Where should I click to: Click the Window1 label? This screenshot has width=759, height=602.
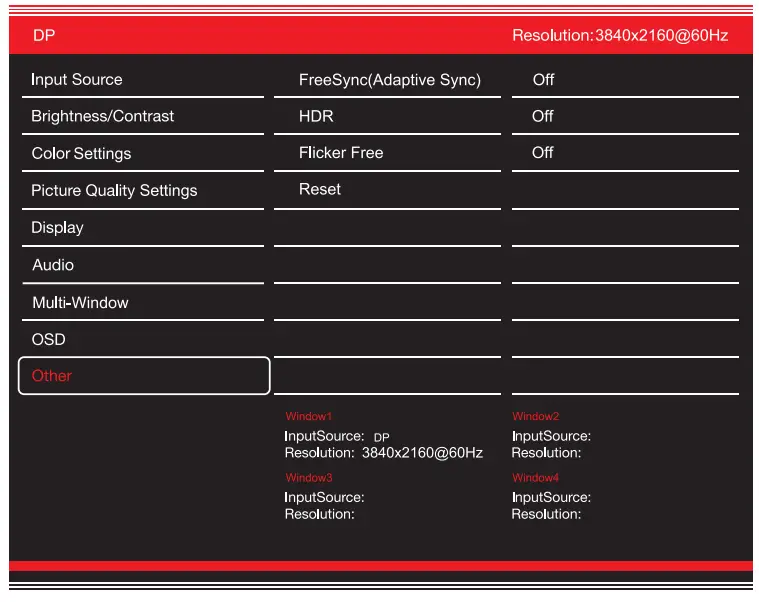[308, 416]
